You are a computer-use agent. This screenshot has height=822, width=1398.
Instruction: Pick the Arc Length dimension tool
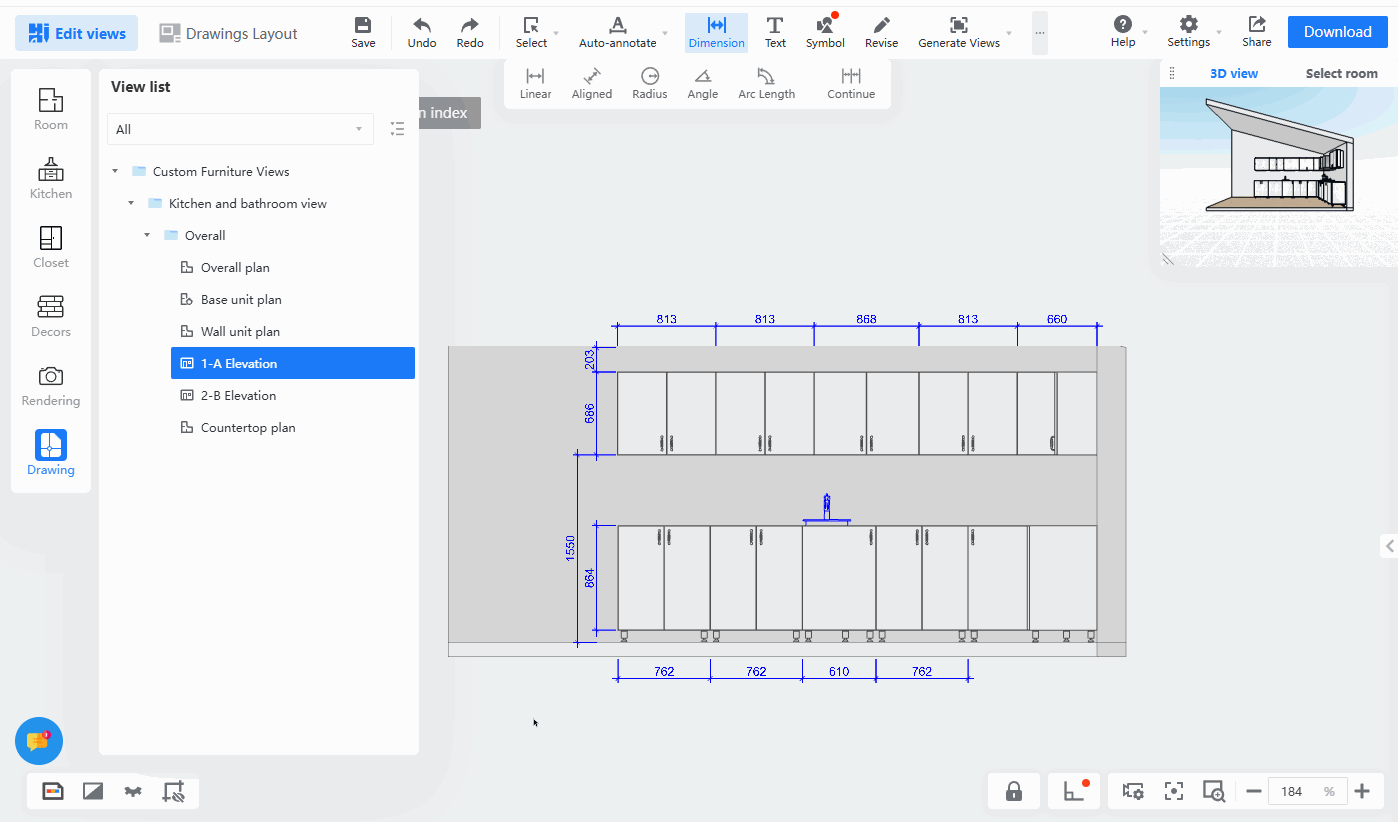click(766, 83)
